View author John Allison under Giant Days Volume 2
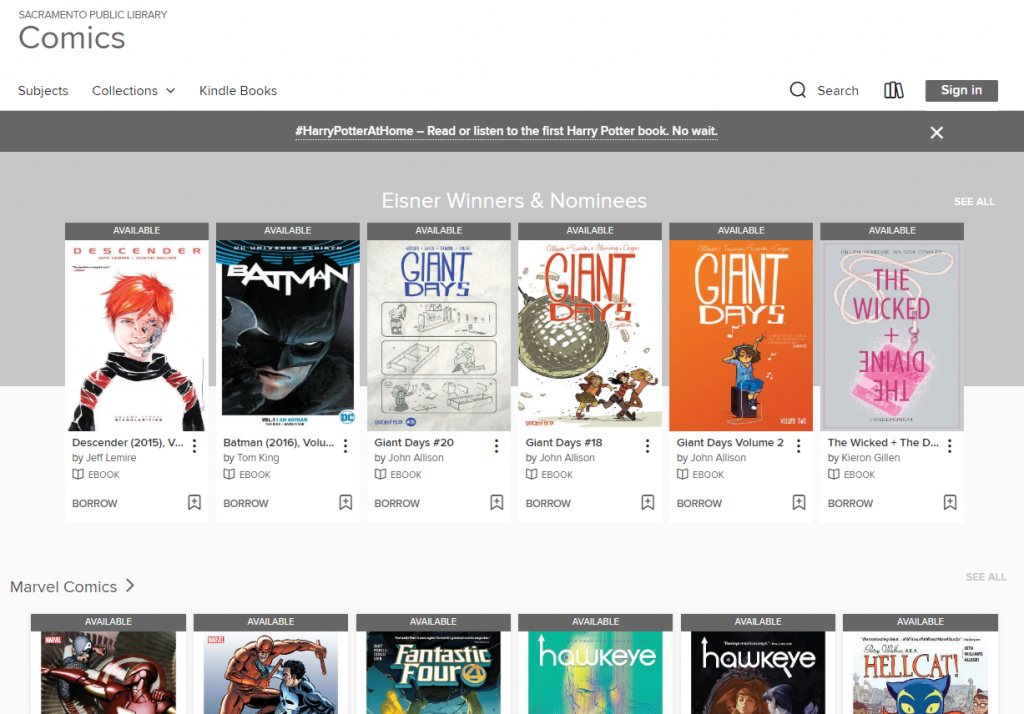The width and height of the screenshot is (1024, 714). point(718,458)
